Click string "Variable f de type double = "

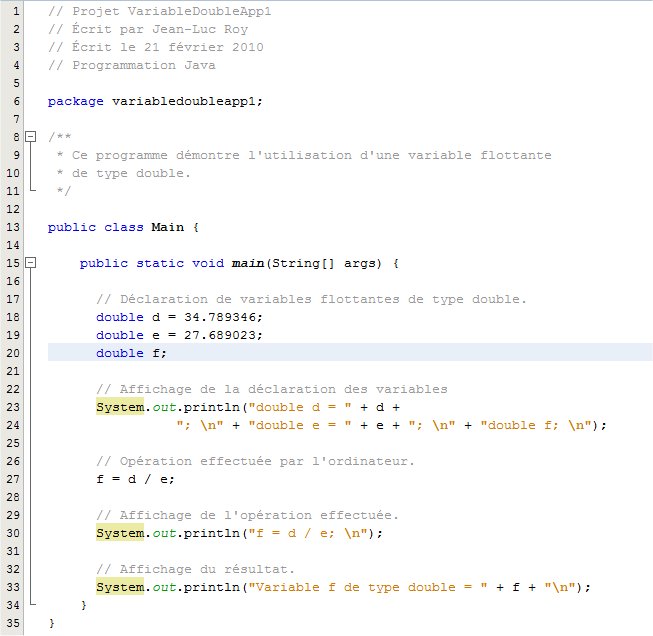coord(368,587)
